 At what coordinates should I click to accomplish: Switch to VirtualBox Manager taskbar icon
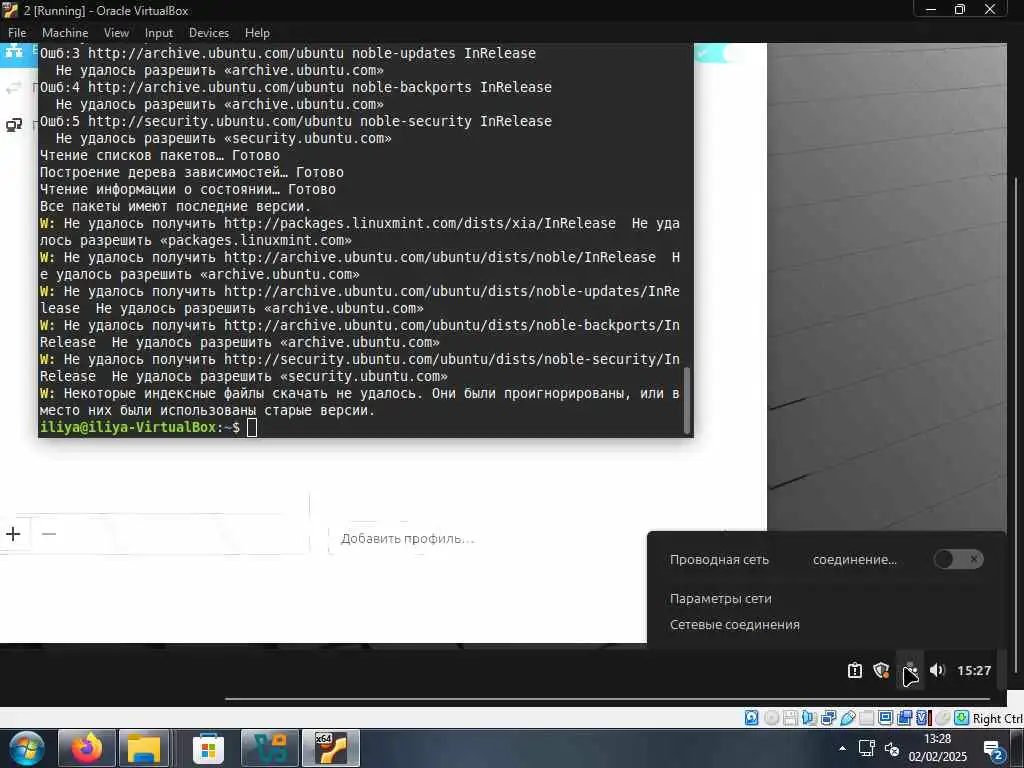click(270, 748)
